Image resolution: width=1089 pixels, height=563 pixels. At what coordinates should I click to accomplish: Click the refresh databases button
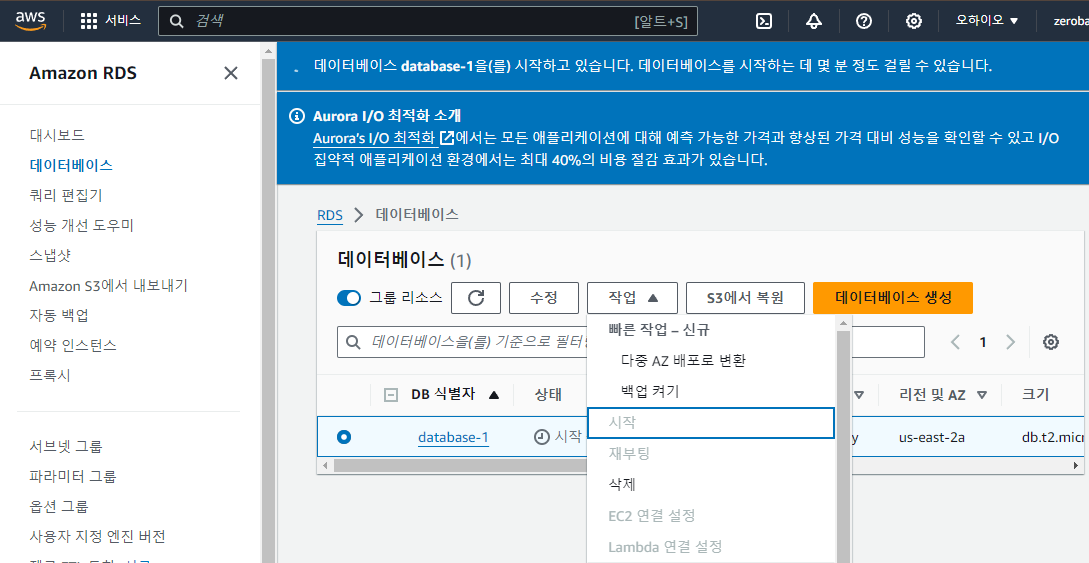(x=476, y=298)
